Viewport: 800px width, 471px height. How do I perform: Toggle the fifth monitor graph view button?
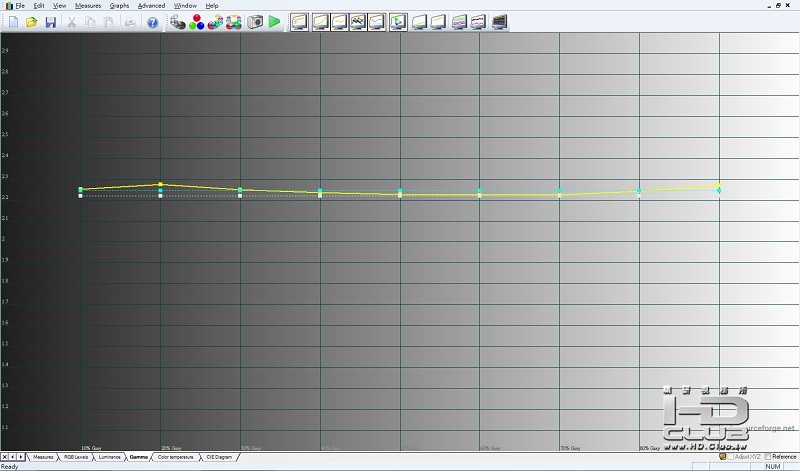click(x=377, y=22)
